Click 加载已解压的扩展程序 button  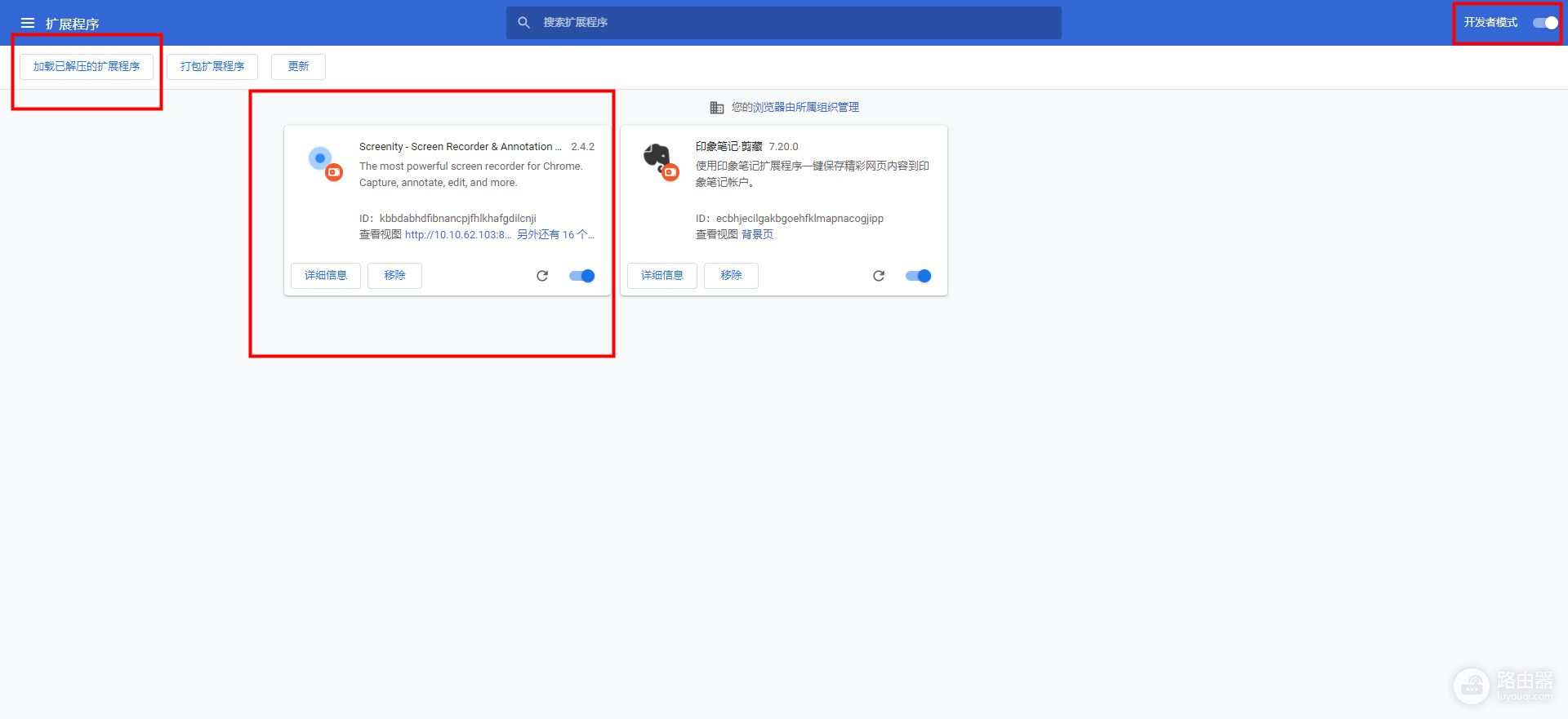tap(87, 67)
